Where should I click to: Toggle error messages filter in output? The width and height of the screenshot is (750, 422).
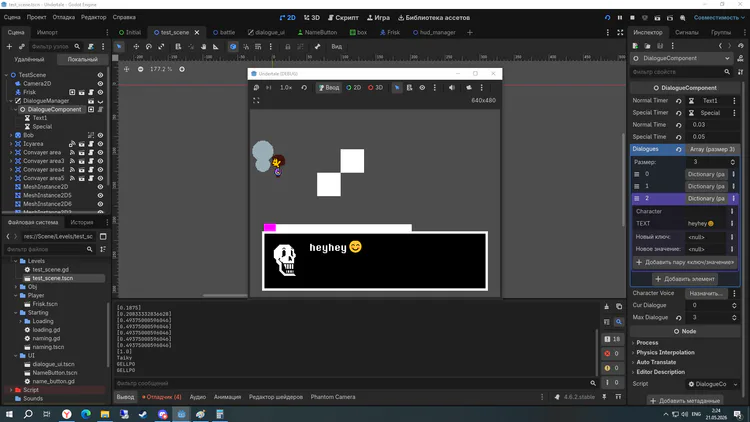[612, 354]
